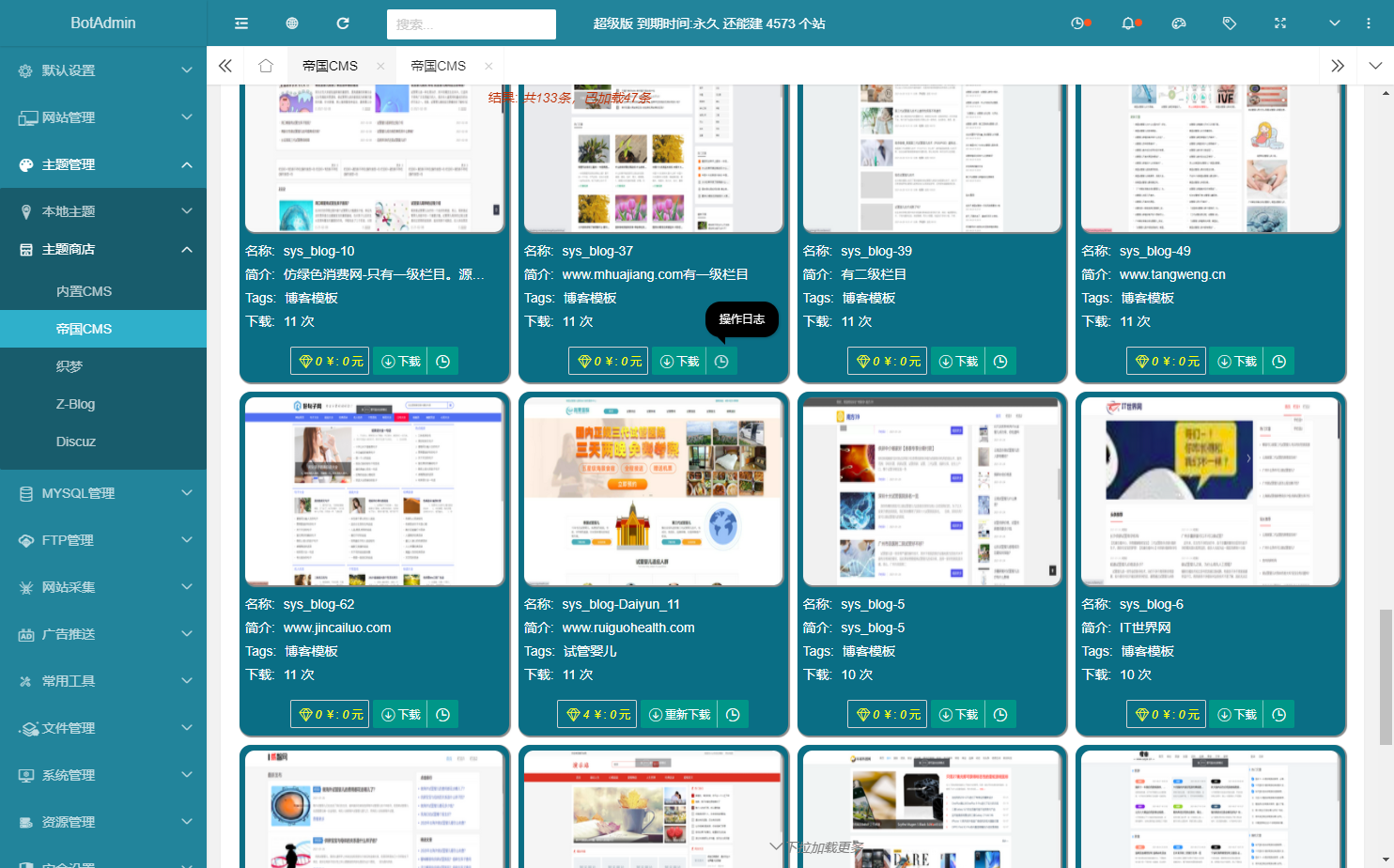The image size is (1394, 868).
Task: Open operation log icon for sys_blog-10
Action: pos(443,361)
